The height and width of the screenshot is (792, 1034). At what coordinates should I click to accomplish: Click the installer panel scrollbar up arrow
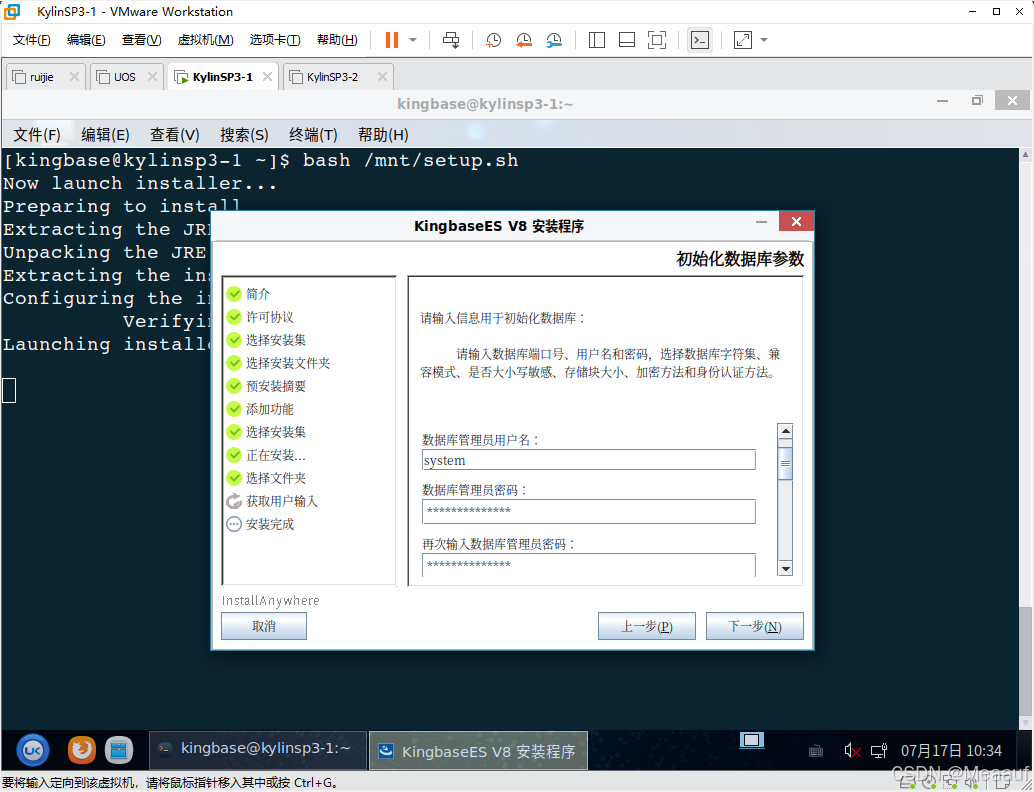(785, 432)
